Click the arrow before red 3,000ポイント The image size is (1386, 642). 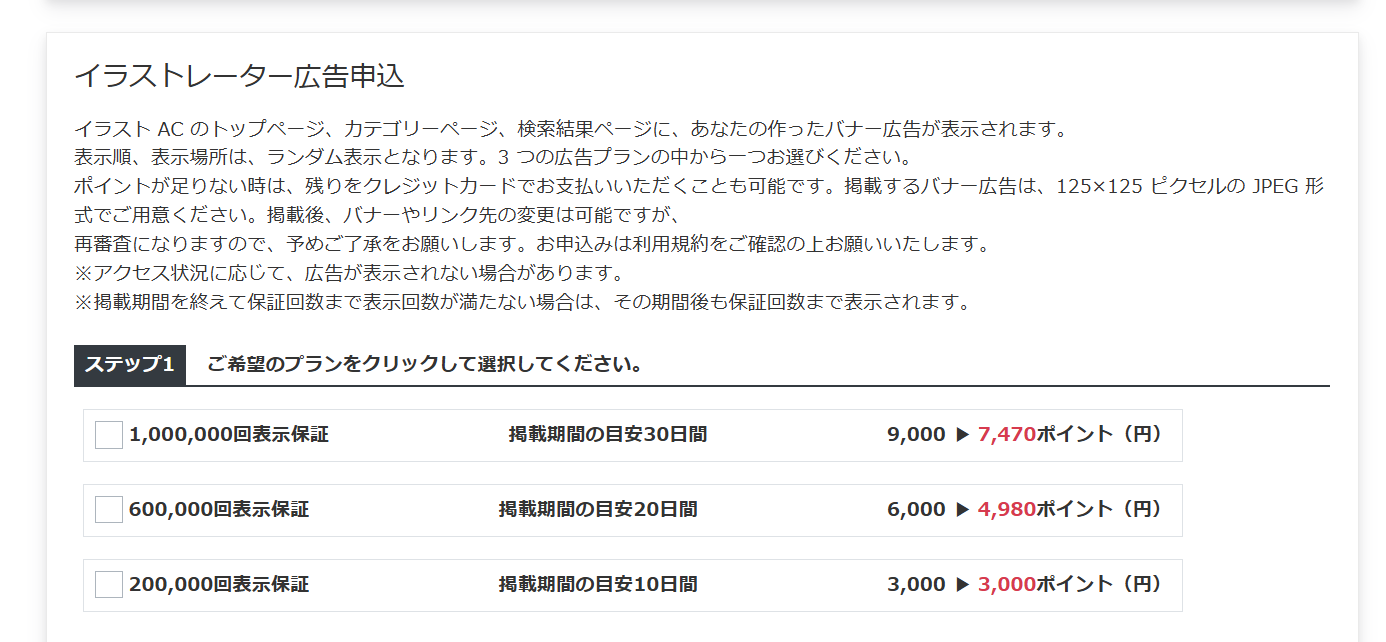[962, 585]
